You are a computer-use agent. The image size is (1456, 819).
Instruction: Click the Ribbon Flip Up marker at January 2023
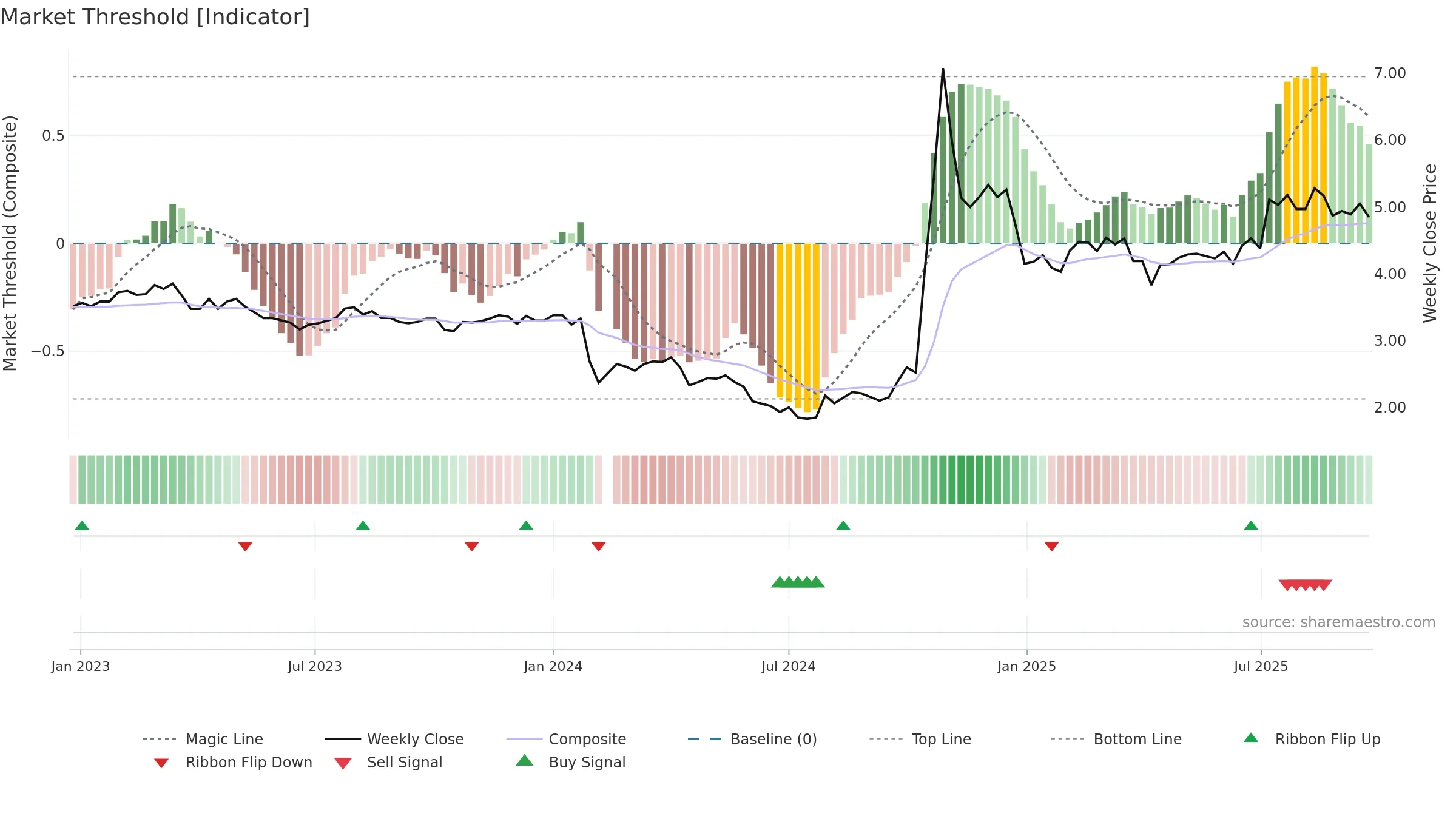[x=82, y=525]
